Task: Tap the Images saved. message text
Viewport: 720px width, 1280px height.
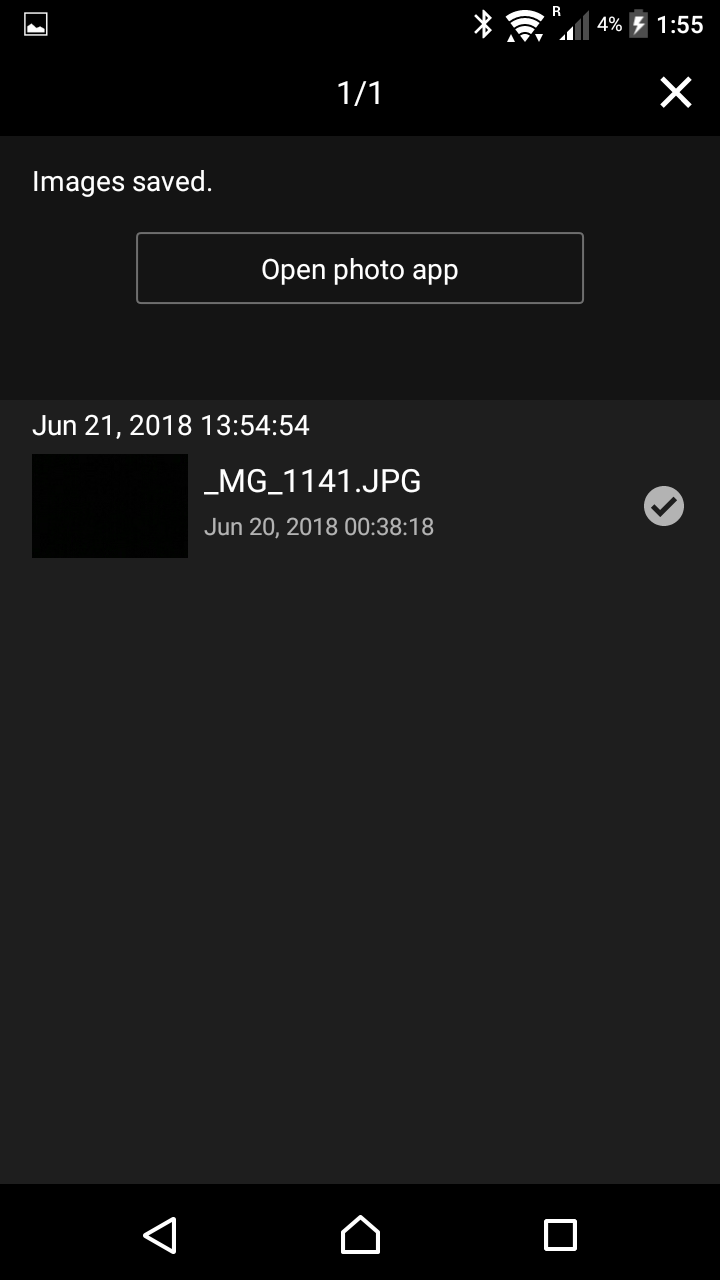Action: click(122, 181)
